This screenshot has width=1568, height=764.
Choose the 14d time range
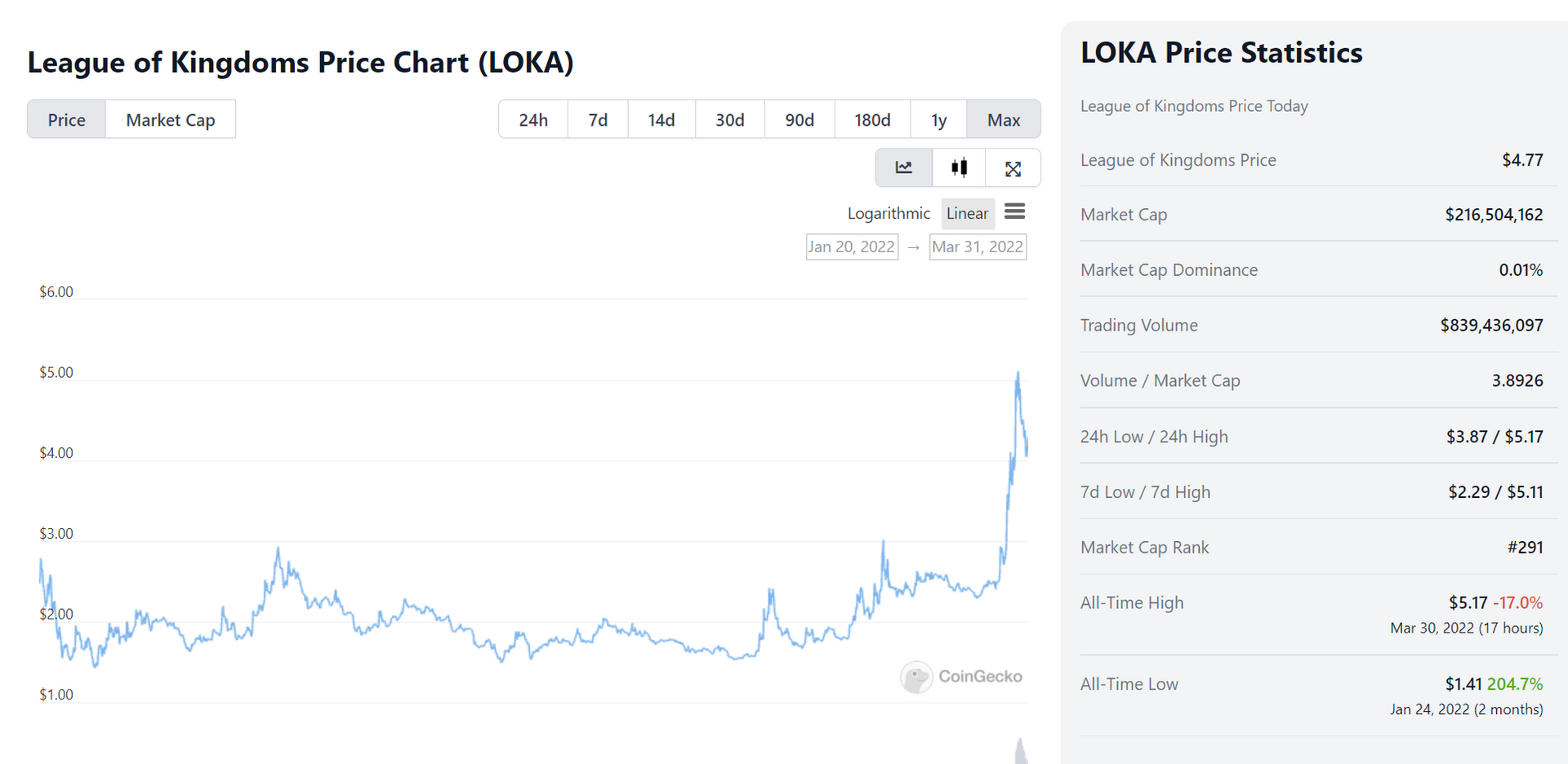pyautogui.click(x=661, y=120)
